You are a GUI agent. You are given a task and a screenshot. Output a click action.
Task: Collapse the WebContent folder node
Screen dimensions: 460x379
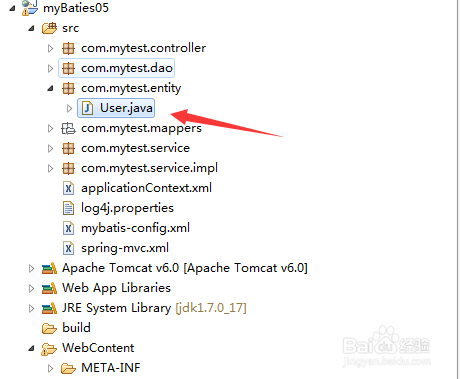pos(31,349)
